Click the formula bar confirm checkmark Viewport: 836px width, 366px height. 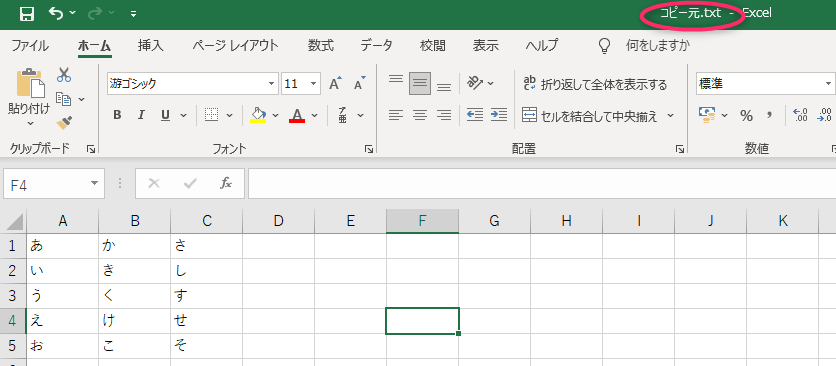pos(190,184)
